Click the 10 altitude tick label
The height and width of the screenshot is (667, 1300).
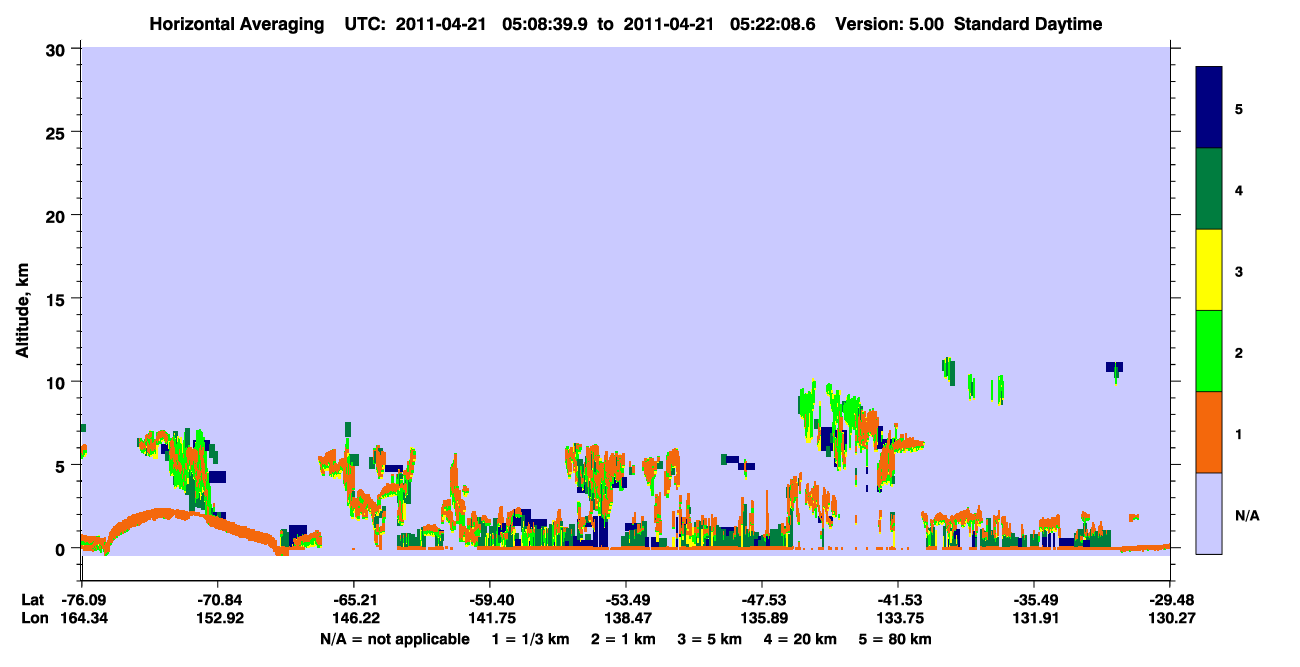pyautogui.click(x=58, y=382)
